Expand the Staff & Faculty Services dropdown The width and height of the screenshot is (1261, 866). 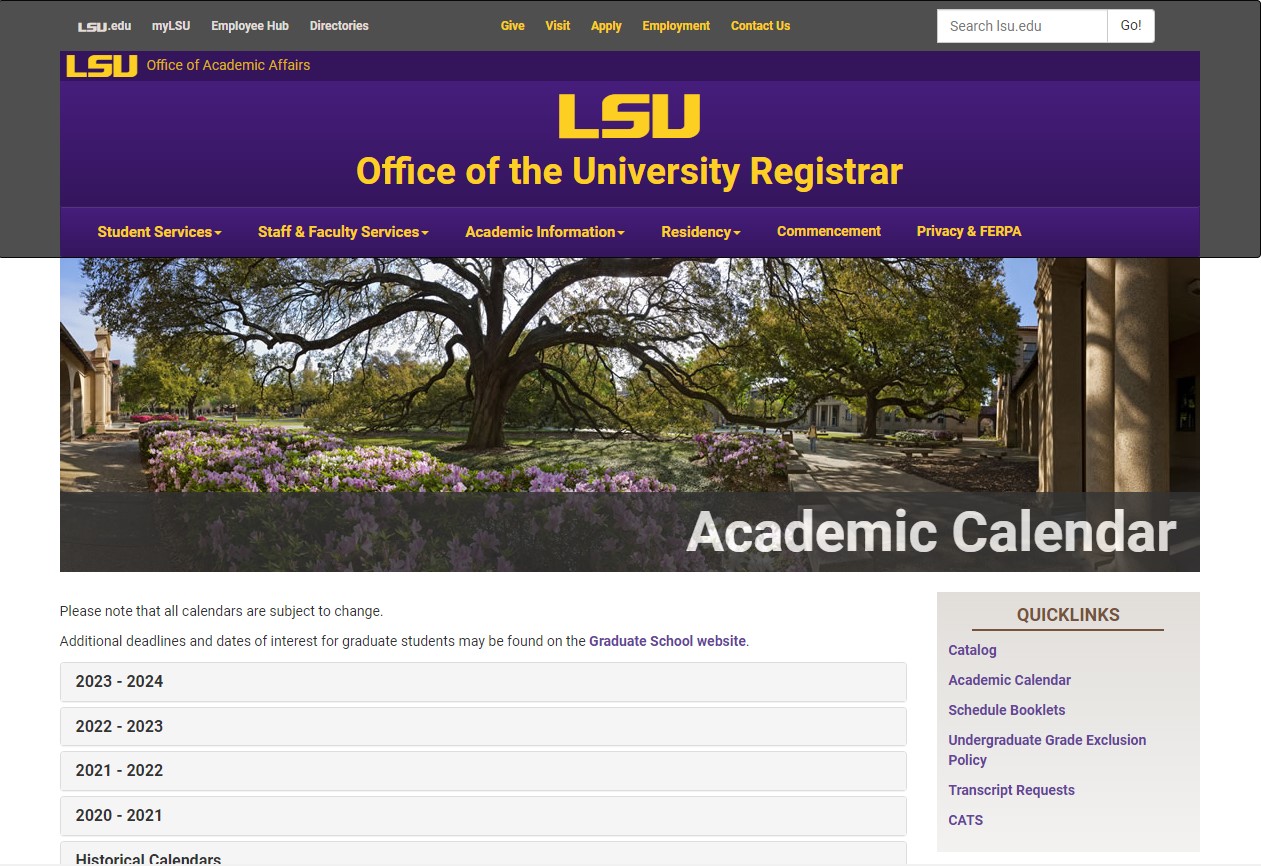coord(343,231)
